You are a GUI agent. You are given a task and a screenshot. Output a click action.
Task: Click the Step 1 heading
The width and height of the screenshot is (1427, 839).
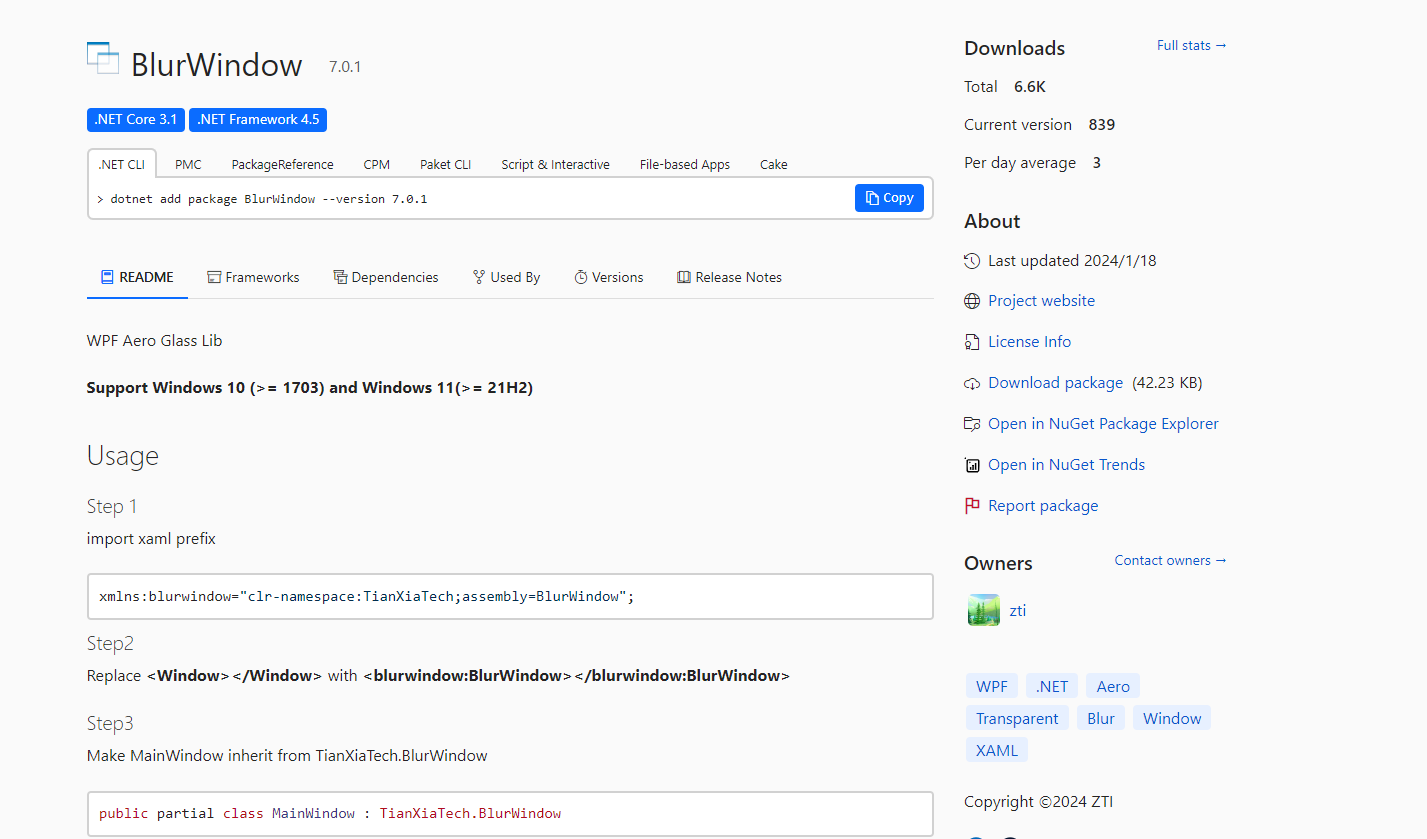coord(112,506)
